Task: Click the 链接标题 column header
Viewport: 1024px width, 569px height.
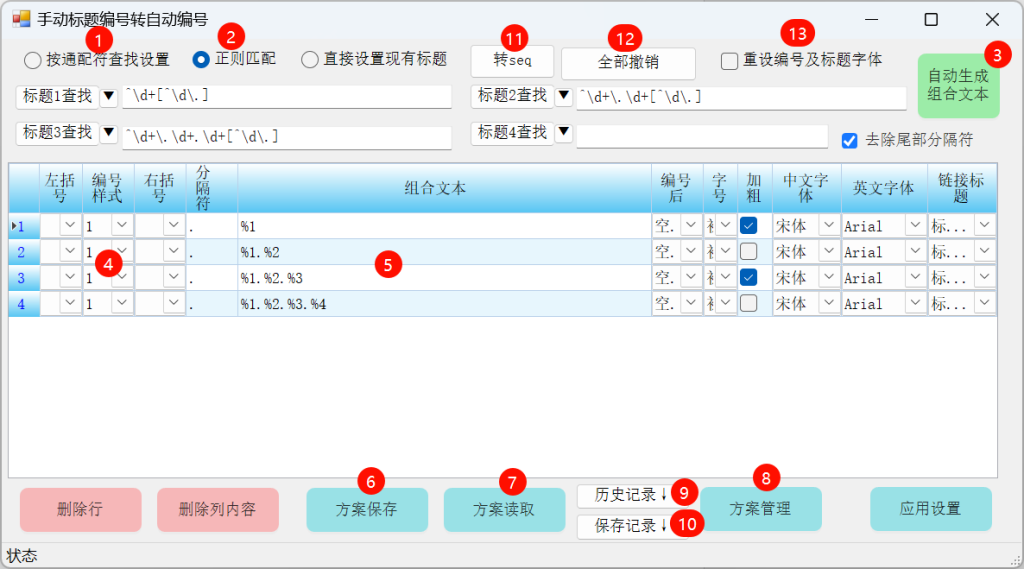Action: click(x=962, y=188)
